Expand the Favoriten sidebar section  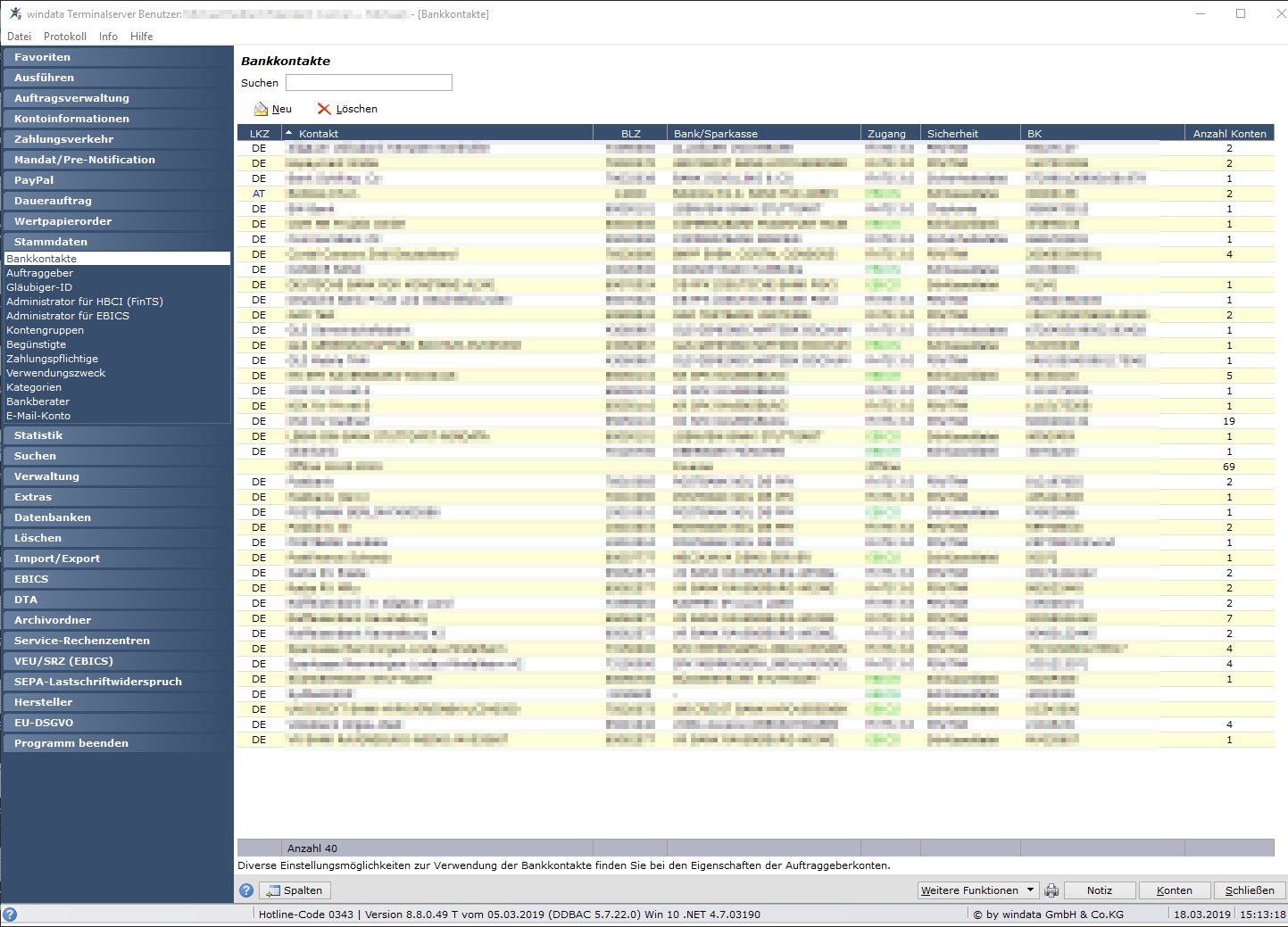click(x=117, y=57)
